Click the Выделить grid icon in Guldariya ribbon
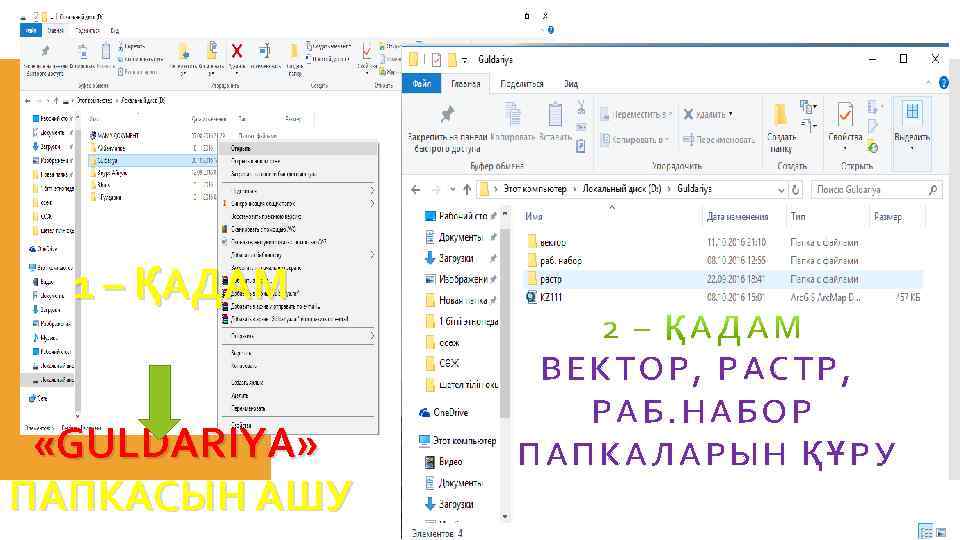Image resolution: width=960 pixels, height=540 pixels. [912, 111]
